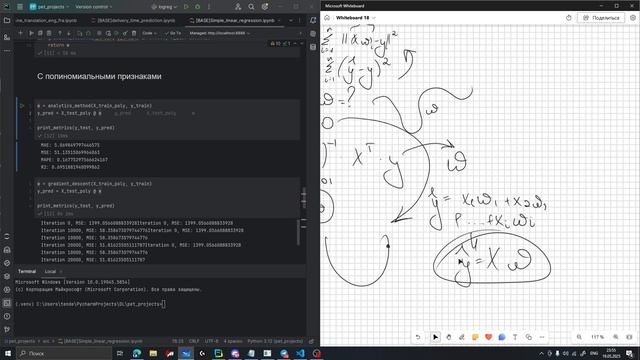Open the Managed Jupyter server dropdown

(219, 33)
